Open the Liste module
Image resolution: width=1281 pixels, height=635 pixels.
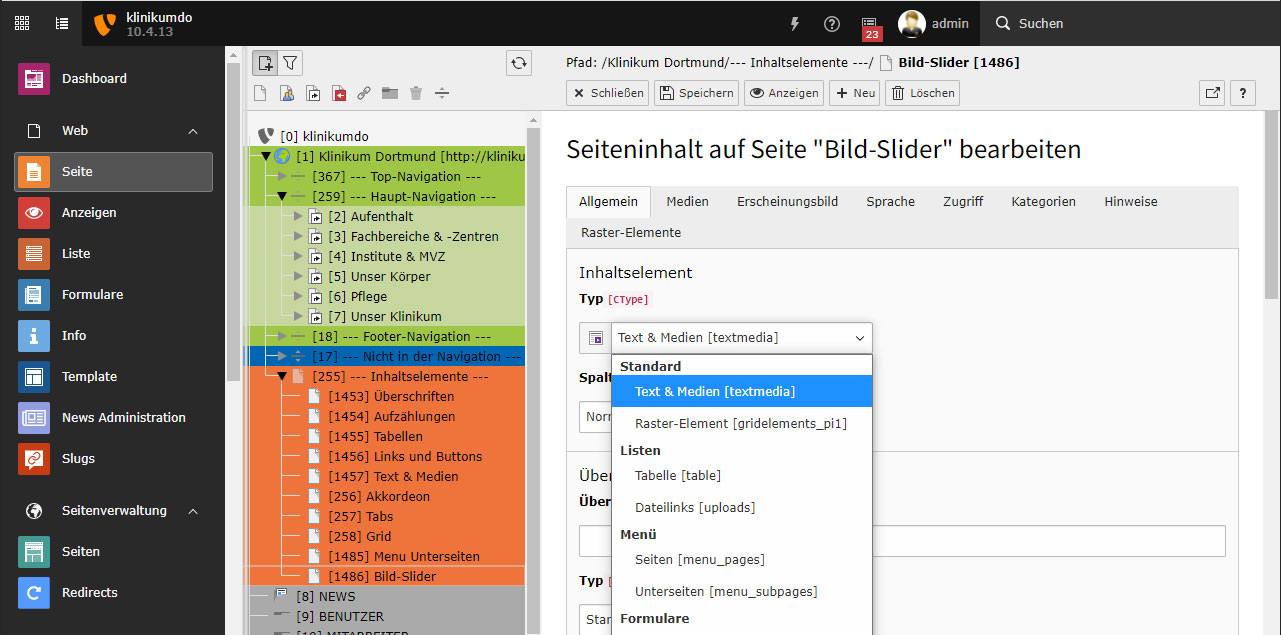(x=113, y=253)
